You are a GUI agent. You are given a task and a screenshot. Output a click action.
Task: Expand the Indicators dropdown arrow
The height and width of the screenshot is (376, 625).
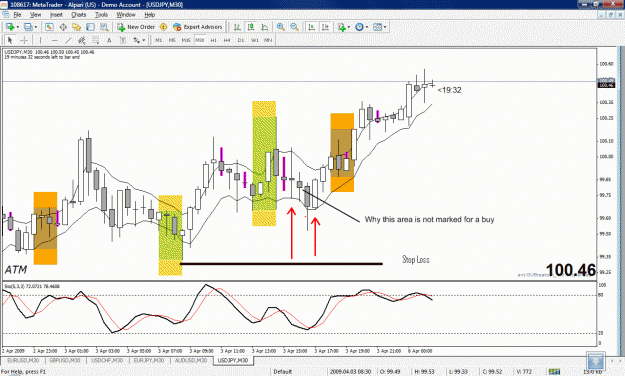[349, 27]
